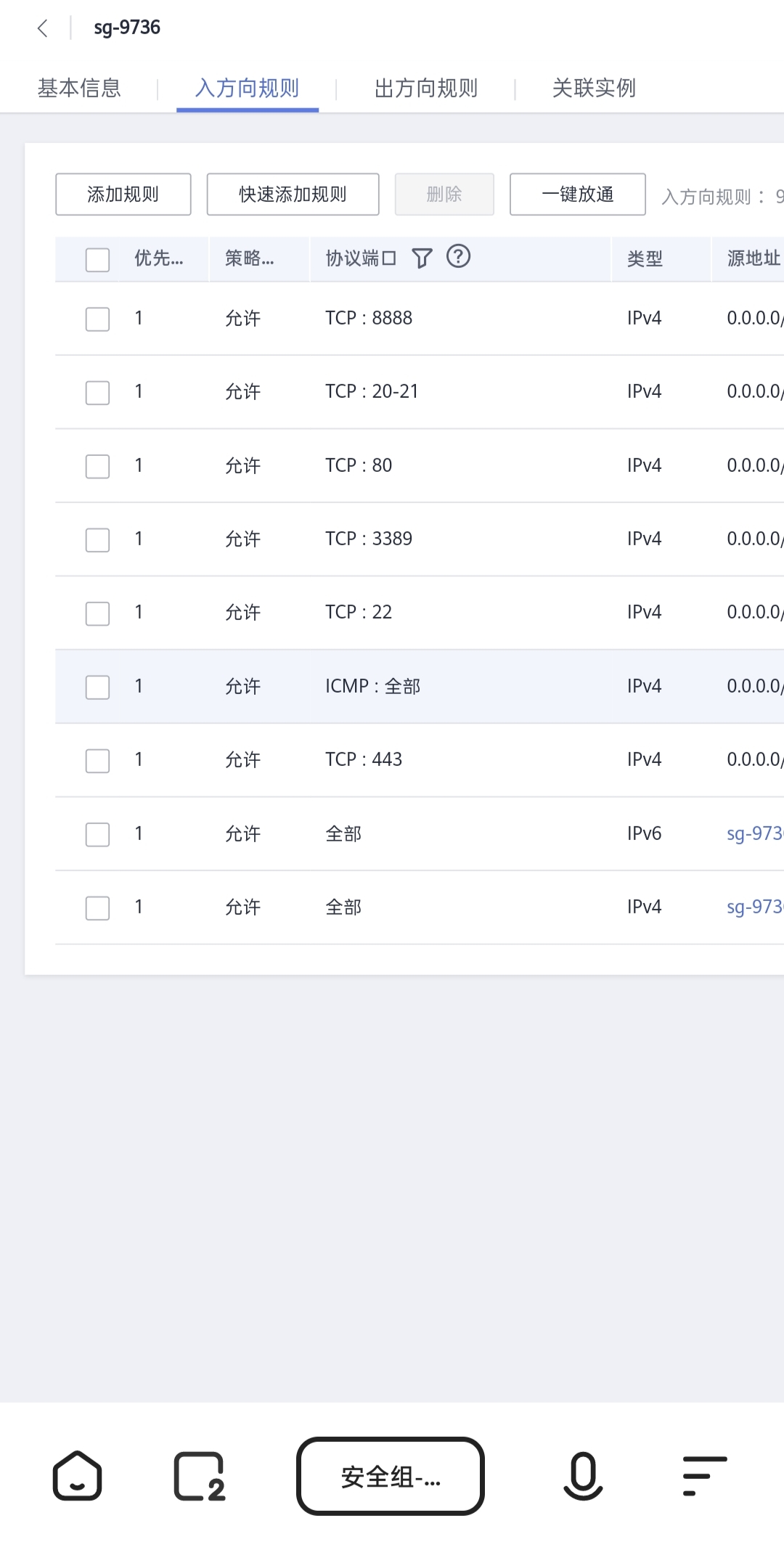Open the tabs switcher showing 2

(x=199, y=1476)
